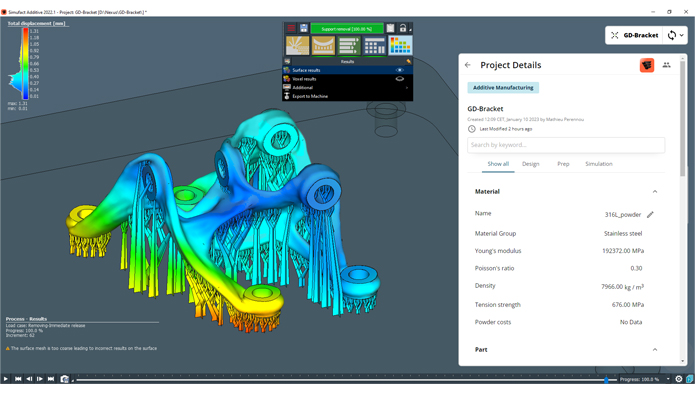Switch to the Design tab
Viewport: 695px width, 395px height.
[x=531, y=164]
